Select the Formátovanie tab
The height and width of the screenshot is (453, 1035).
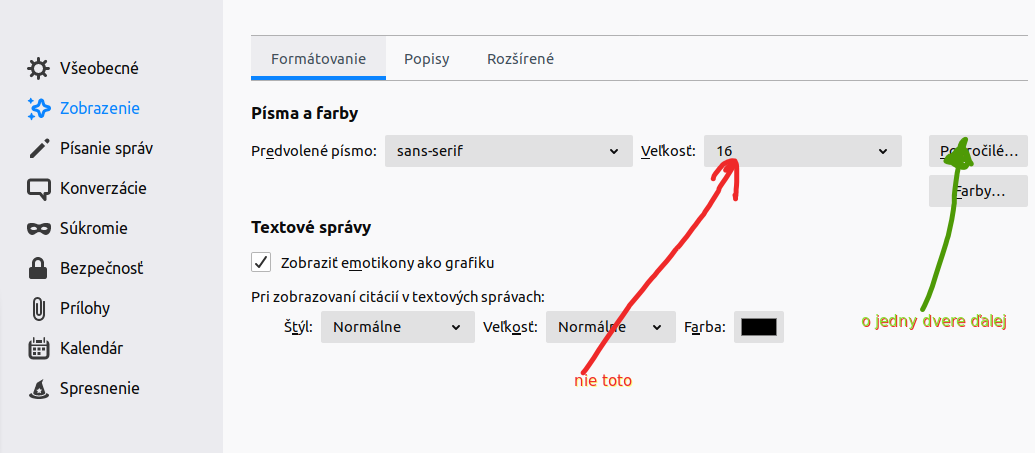coord(318,59)
